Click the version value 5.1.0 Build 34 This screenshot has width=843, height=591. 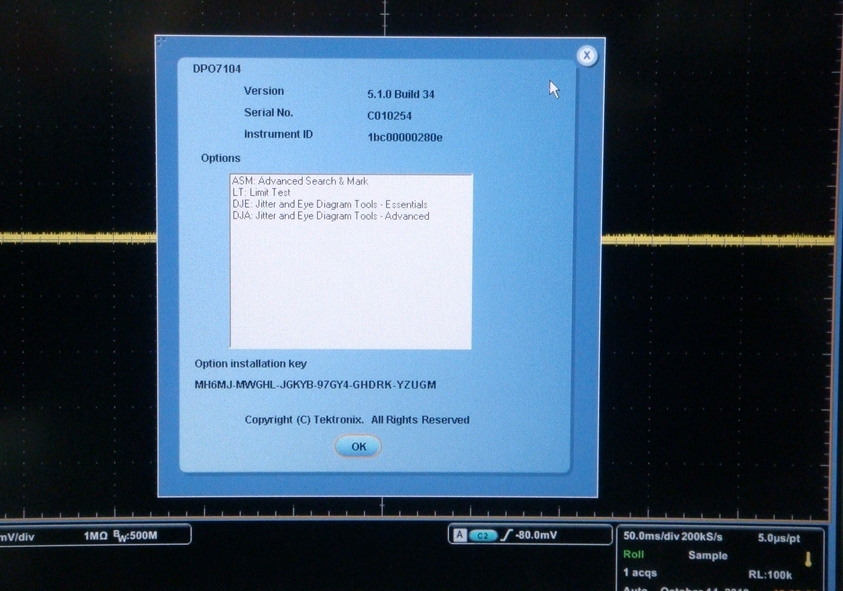[x=401, y=94]
